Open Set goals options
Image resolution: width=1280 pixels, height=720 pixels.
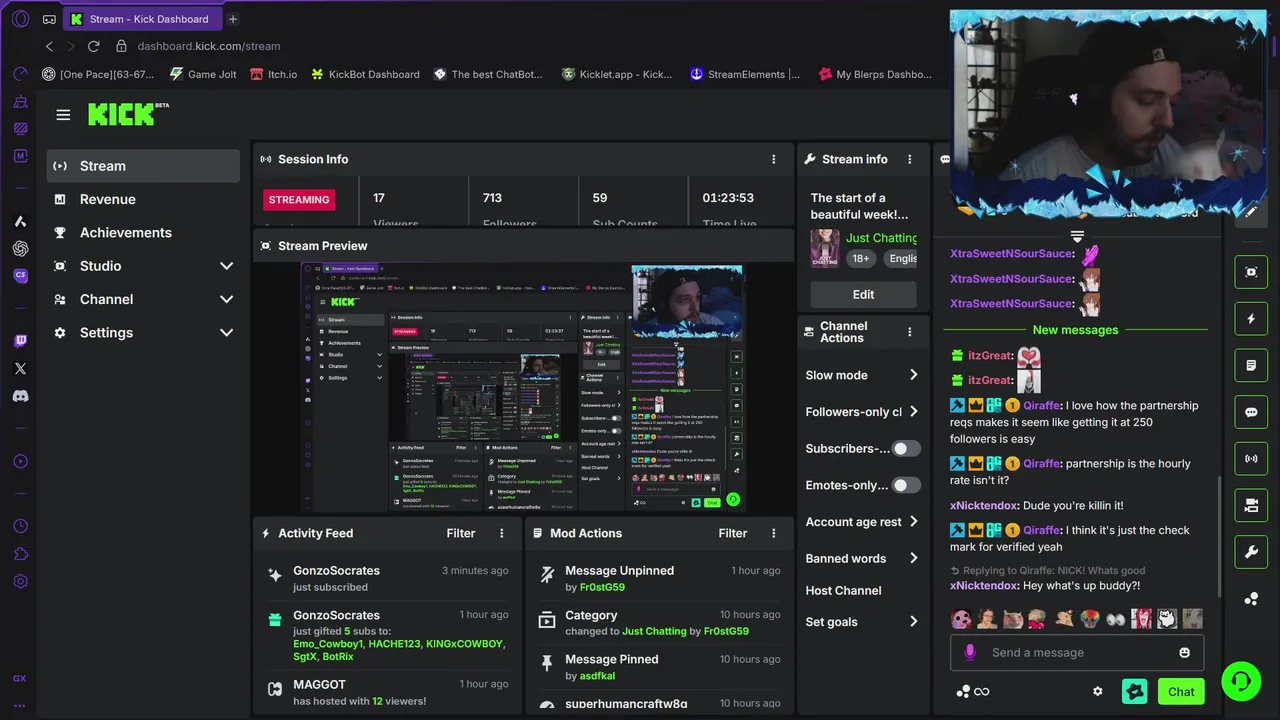(x=863, y=622)
